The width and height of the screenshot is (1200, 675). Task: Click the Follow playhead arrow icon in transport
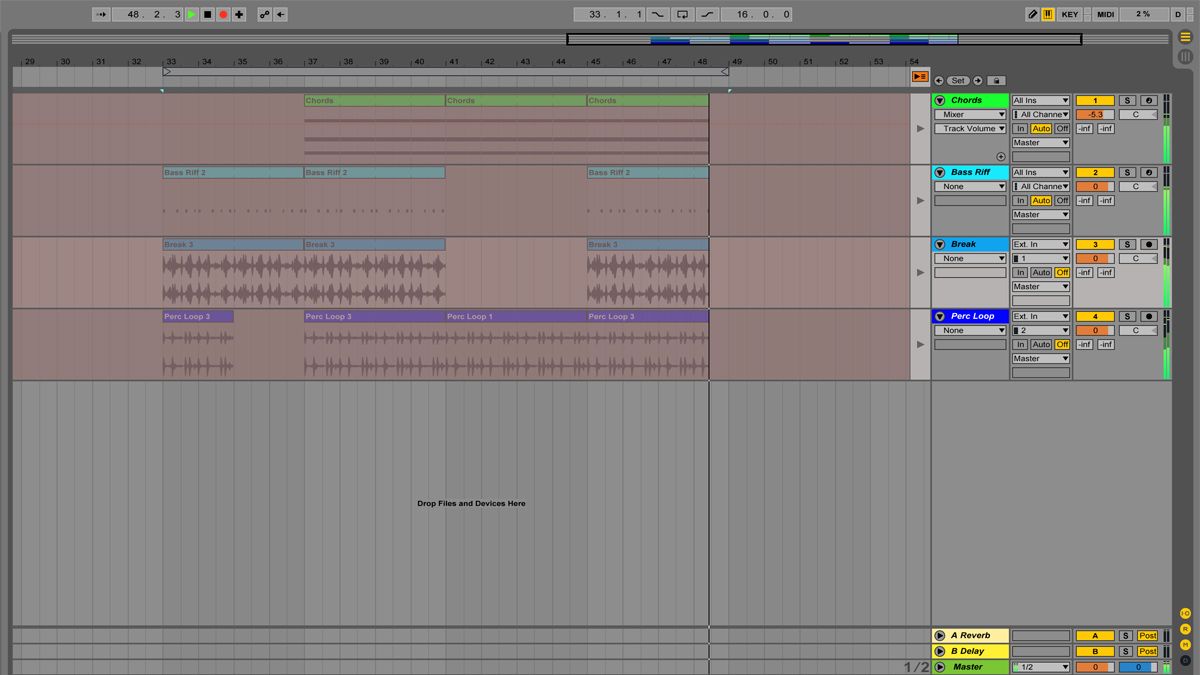tap(101, 14)
